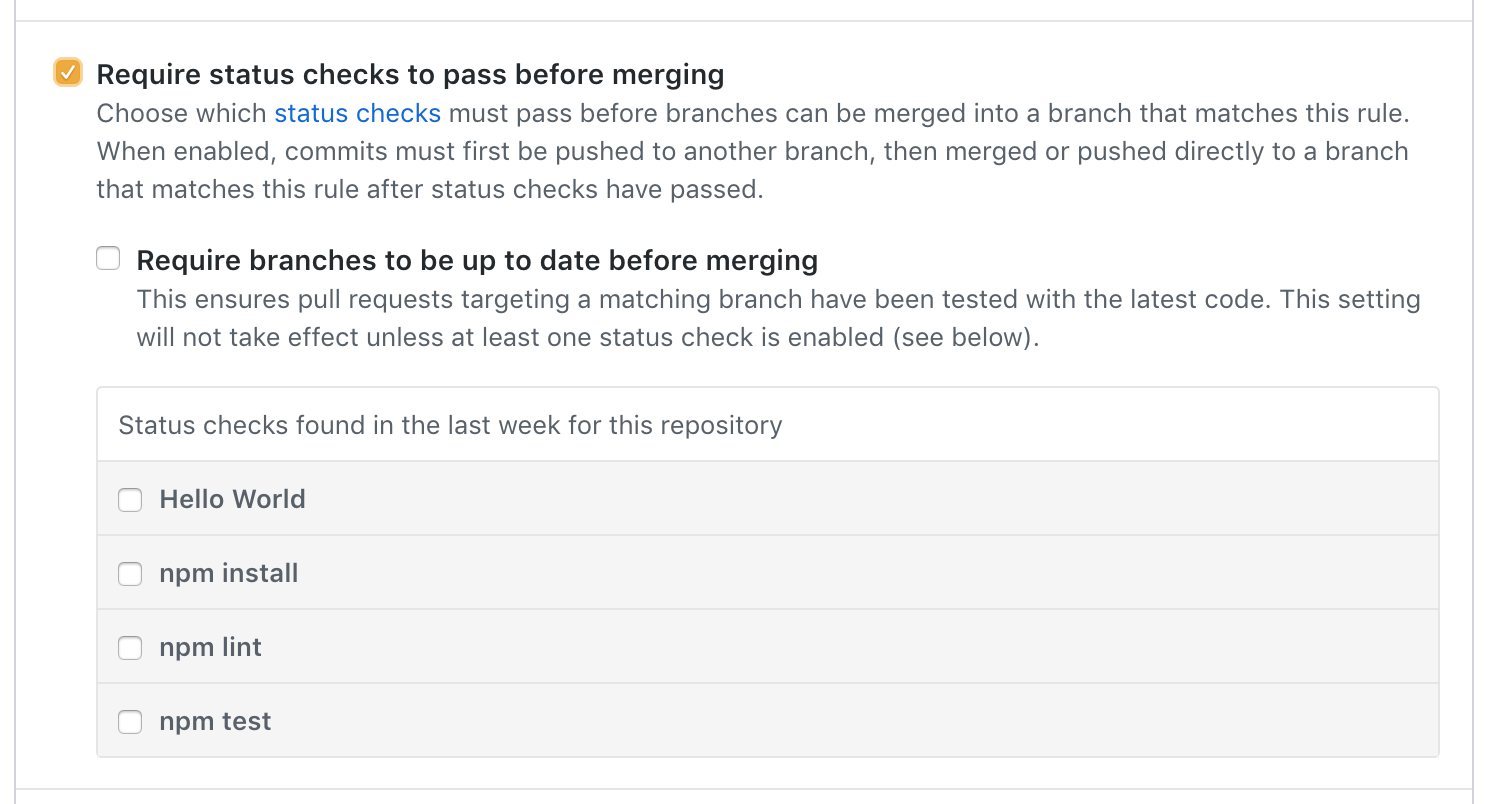Click the 'npm test' label text
1494x804 pixels.
(x=215, y=721)
